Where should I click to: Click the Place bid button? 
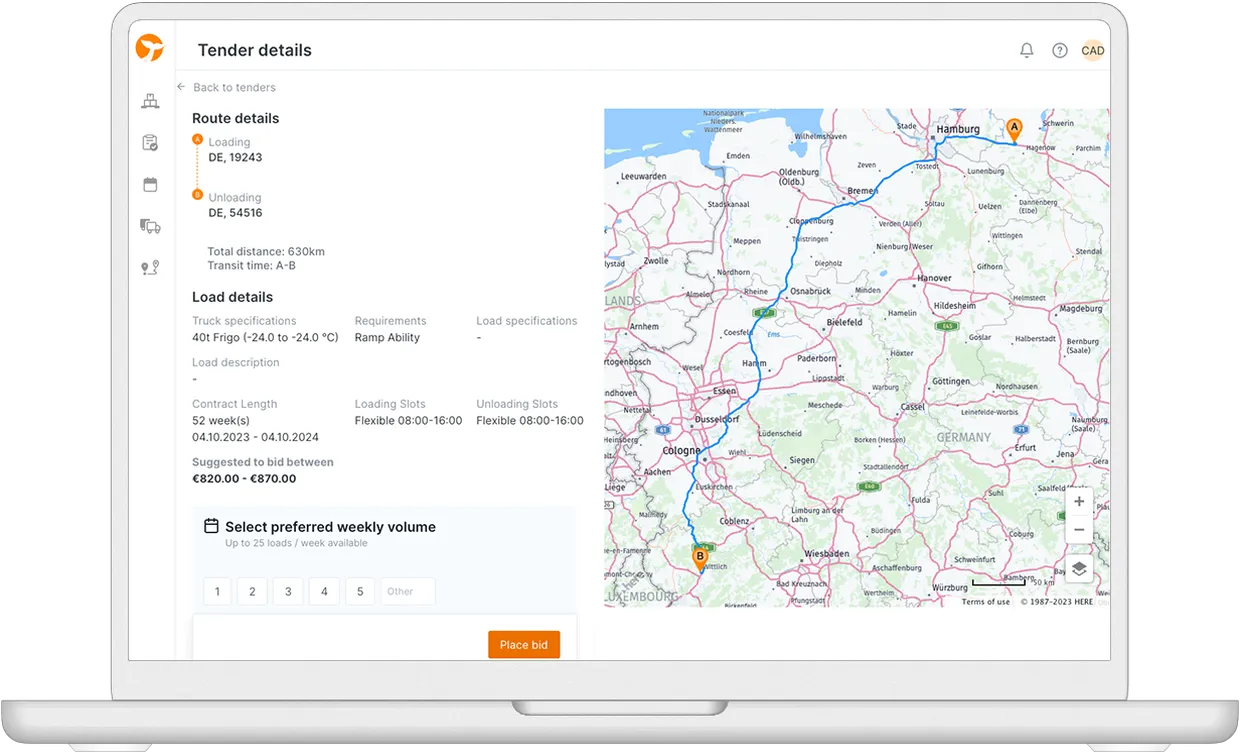[523, 644]
